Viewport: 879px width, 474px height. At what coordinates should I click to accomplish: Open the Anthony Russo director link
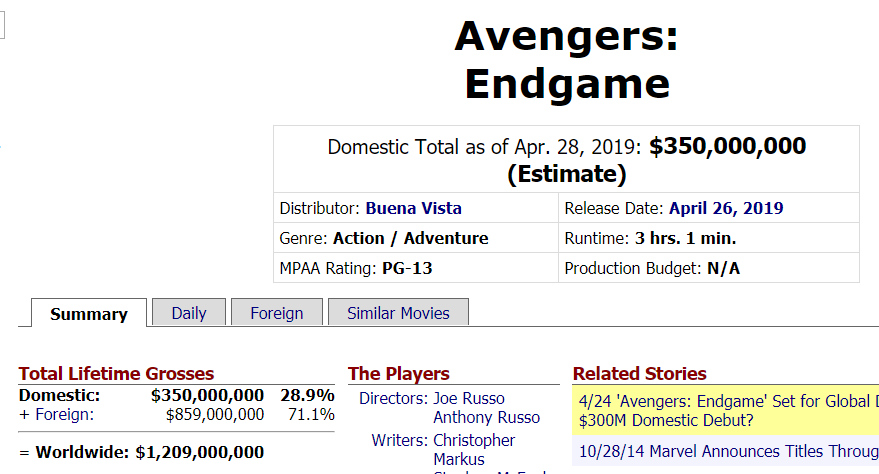[487, 417]
